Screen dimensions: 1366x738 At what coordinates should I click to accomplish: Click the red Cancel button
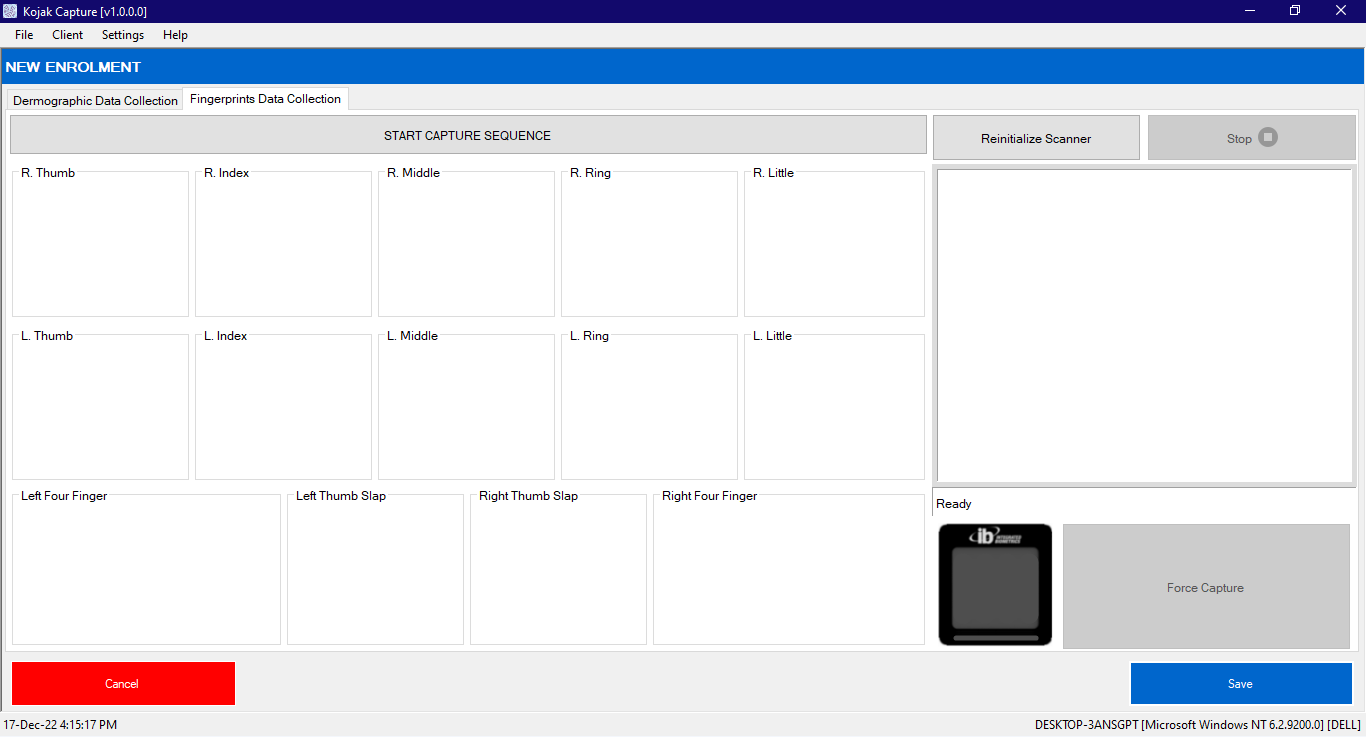[x=123, y=684]
